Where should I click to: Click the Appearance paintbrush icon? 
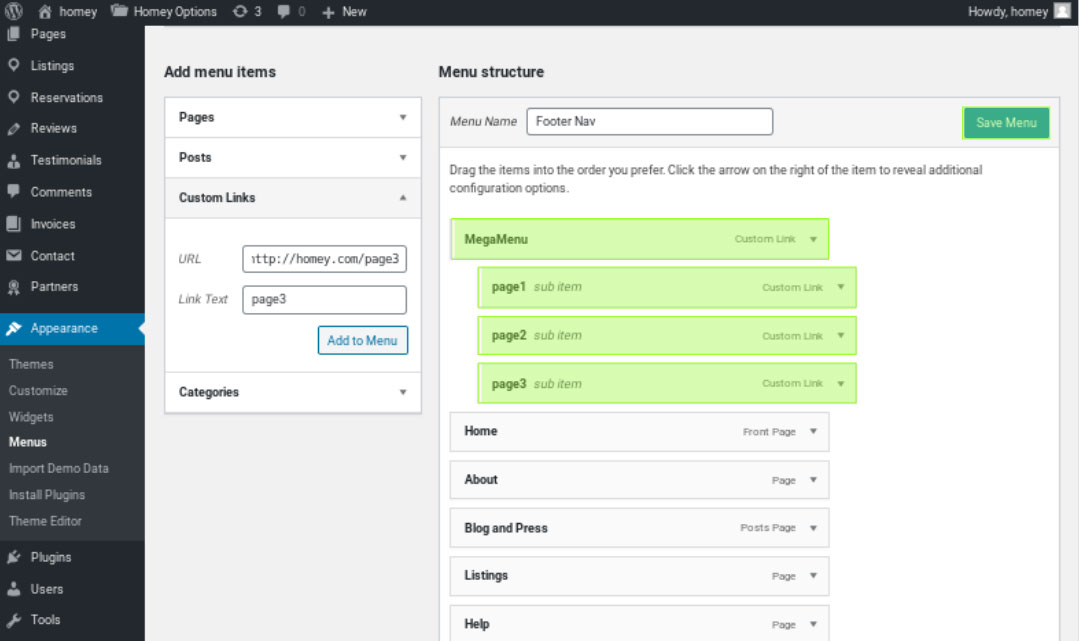(14, 328)
